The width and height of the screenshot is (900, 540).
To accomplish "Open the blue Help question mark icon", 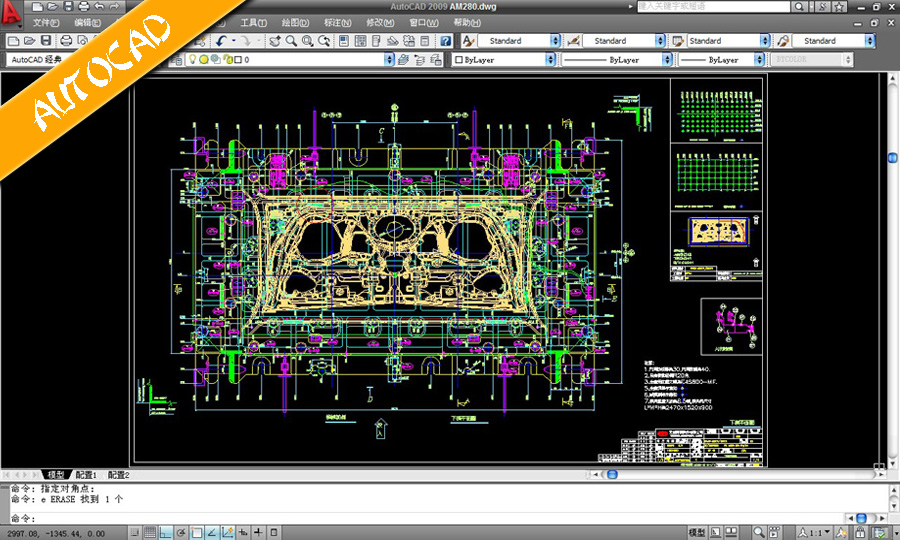I will tap(445, 41).
